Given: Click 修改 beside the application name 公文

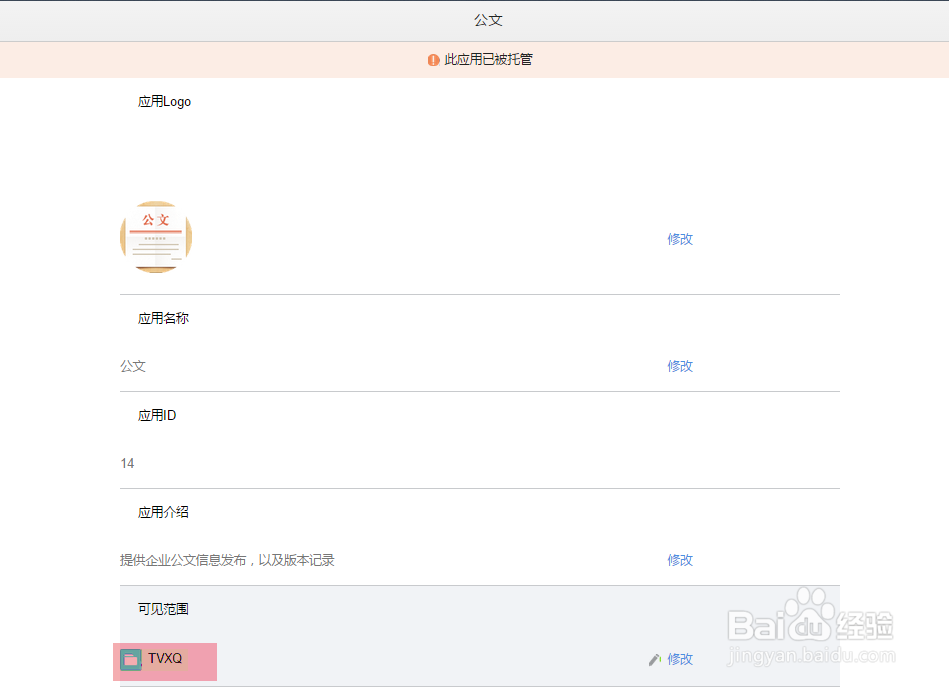Looking at the screenshot, I should click(680, 366).
